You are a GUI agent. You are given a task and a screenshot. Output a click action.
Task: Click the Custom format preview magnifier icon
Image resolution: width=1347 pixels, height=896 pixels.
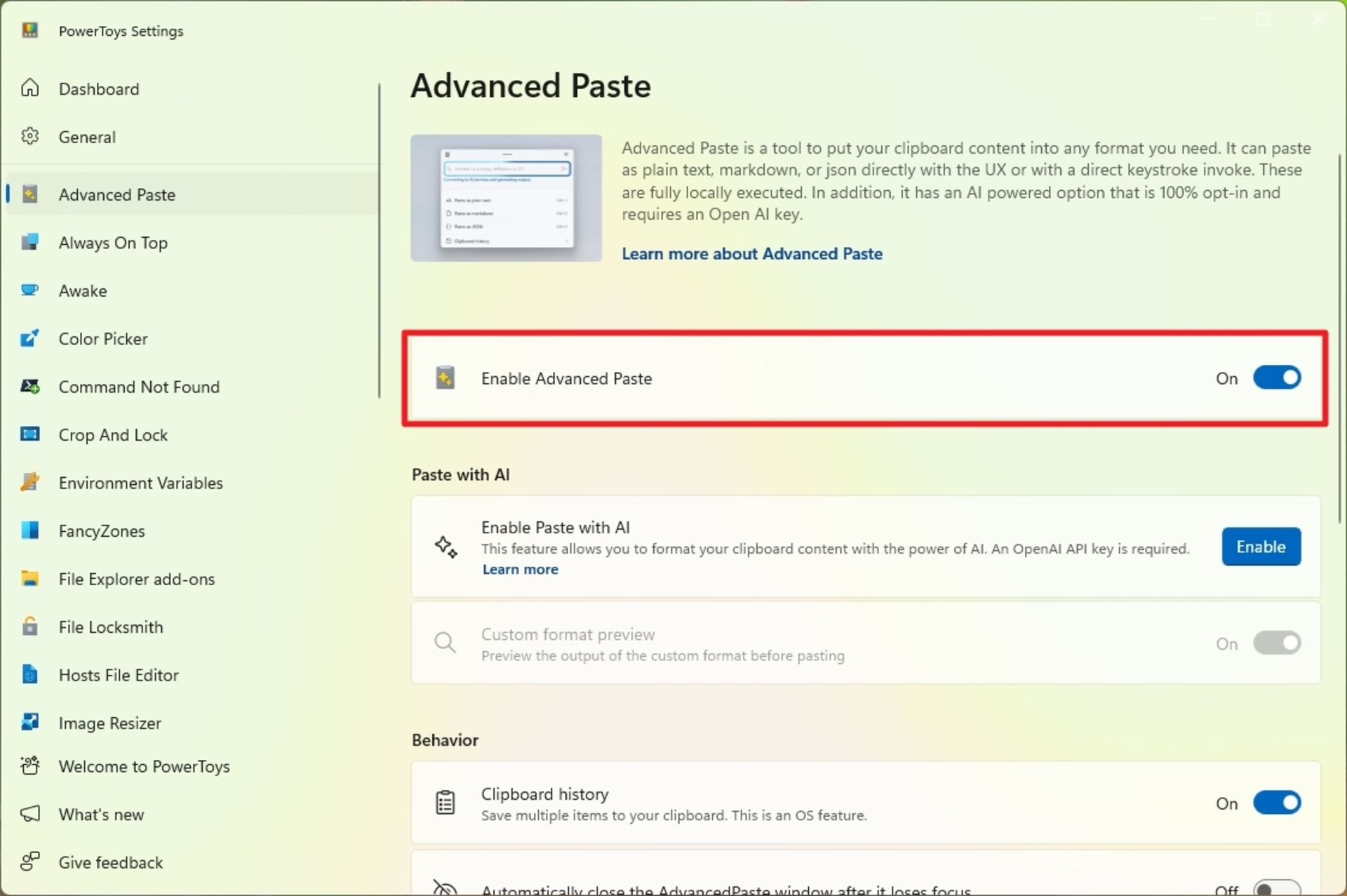coord(445,643)
